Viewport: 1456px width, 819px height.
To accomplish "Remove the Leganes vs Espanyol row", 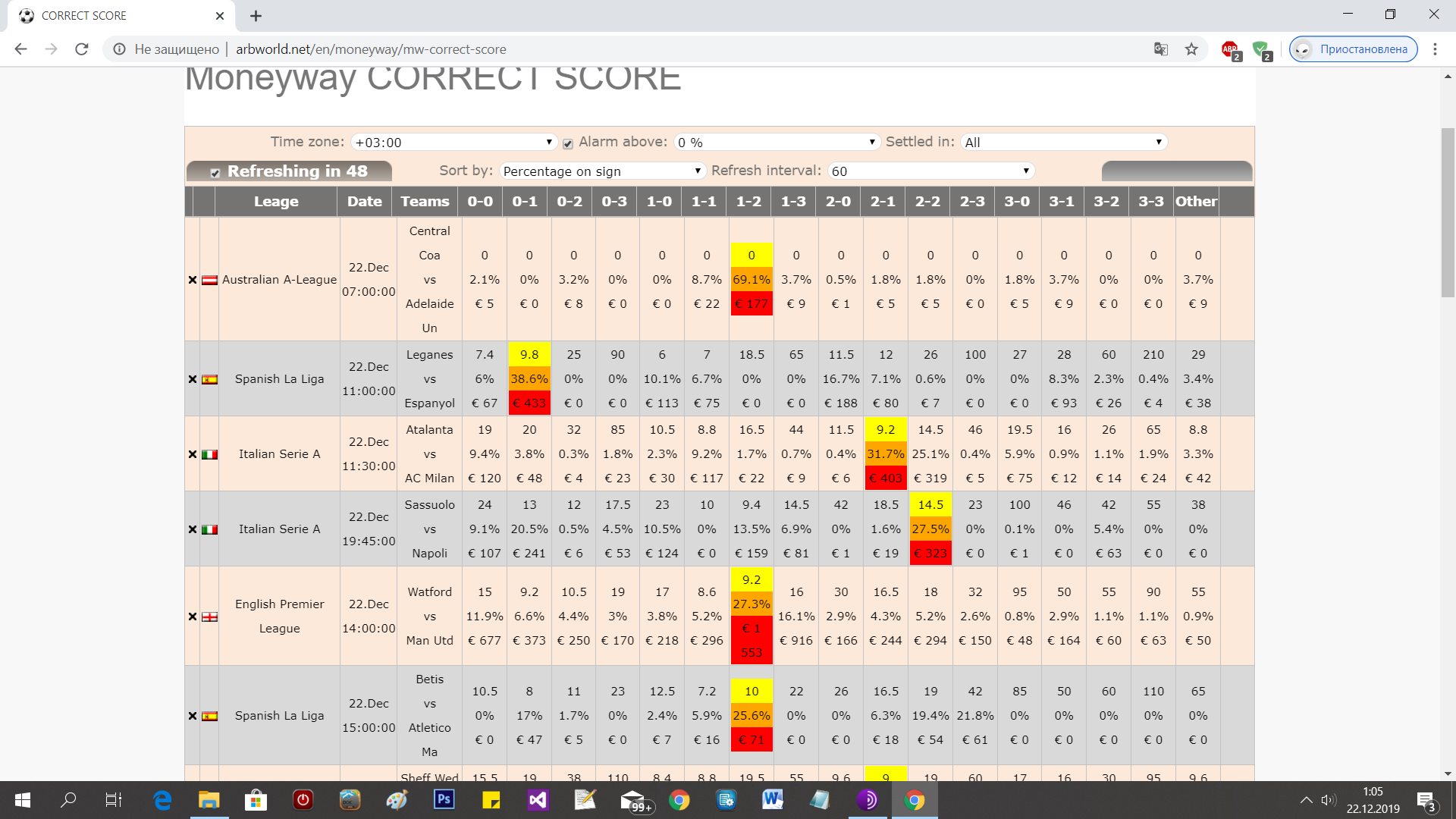I will pos(193,379).
